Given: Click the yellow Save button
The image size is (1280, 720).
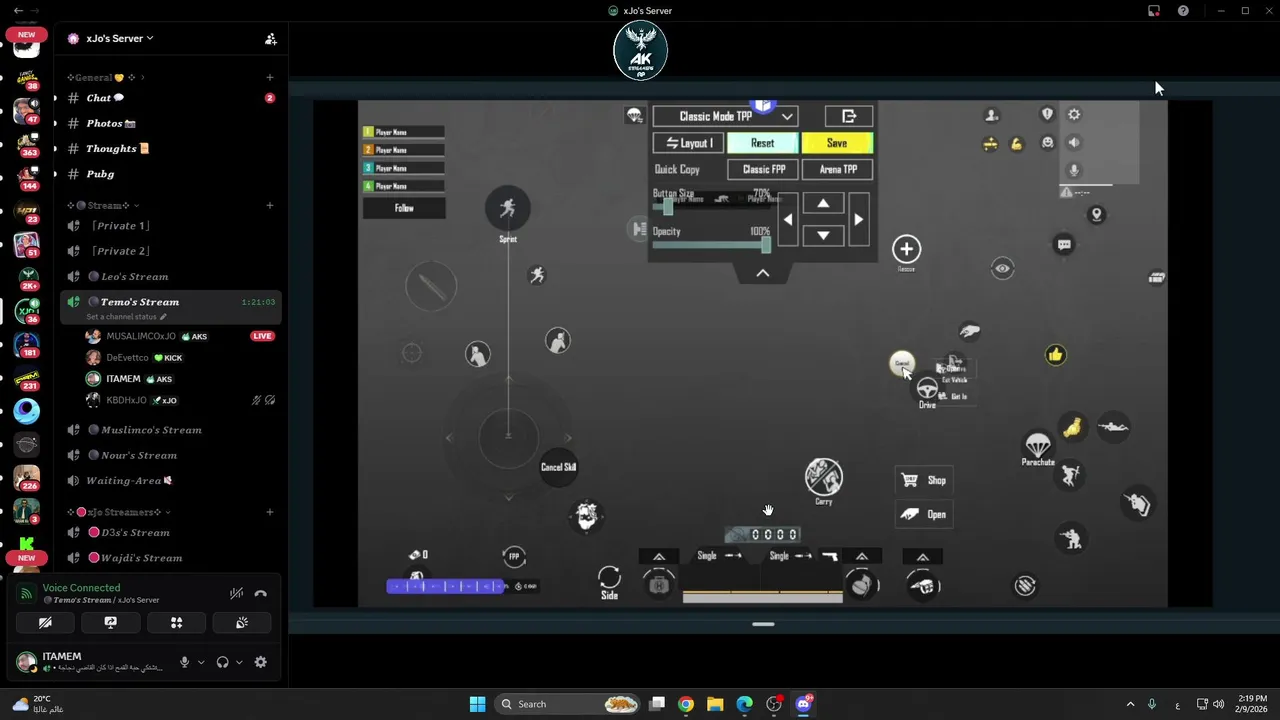Looking at the screenshot, I should point(837,143).
